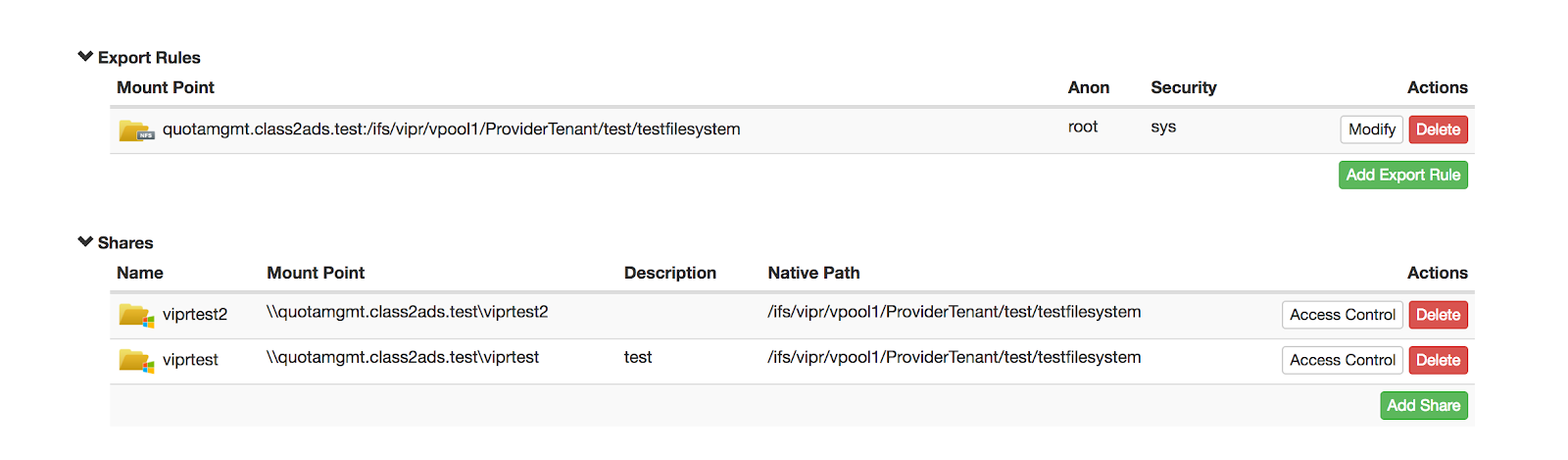Click the viprtest share name

(x=190, y=360)
